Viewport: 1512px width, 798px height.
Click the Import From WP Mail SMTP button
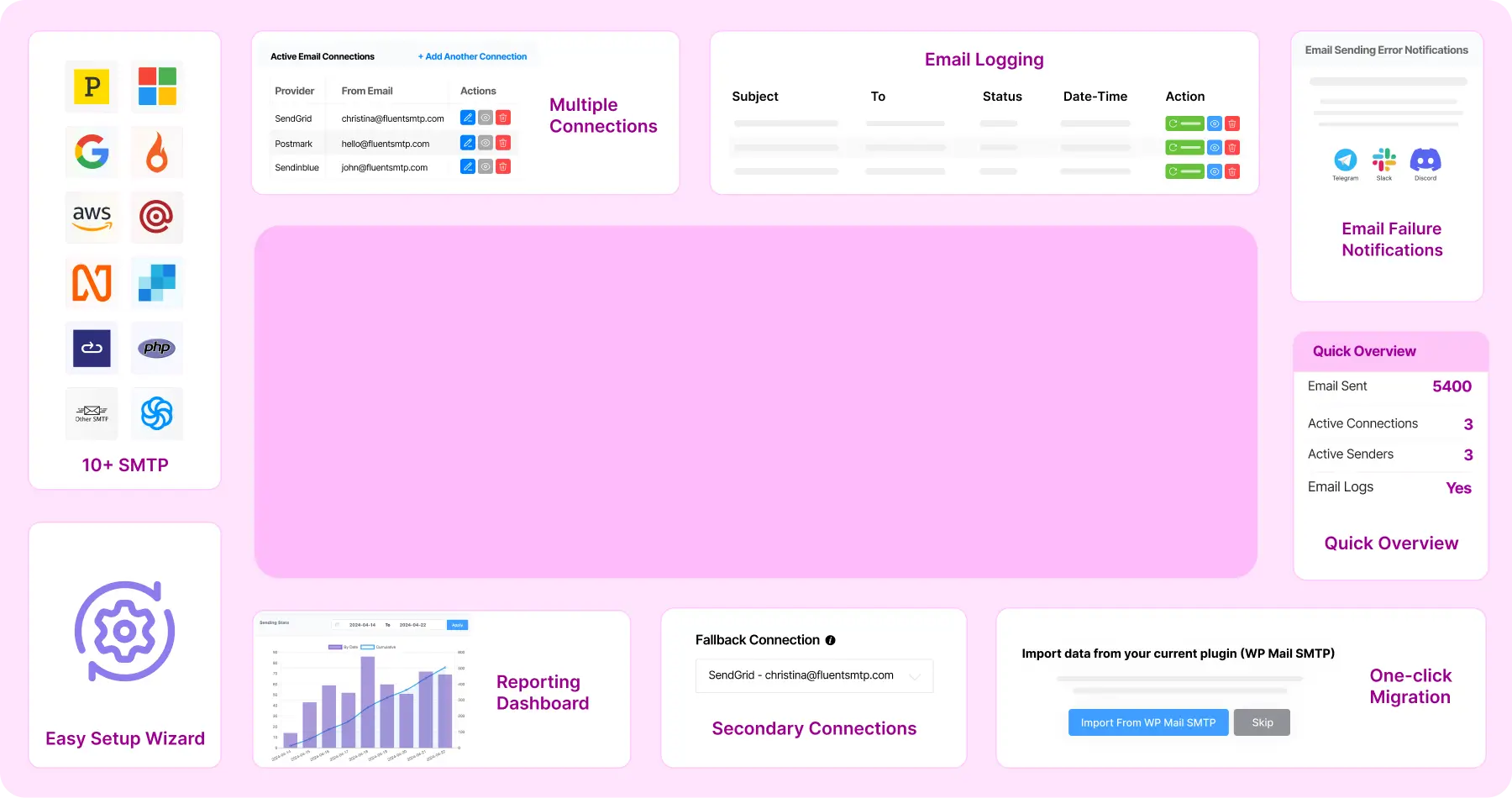click(x=1148, y=722)
